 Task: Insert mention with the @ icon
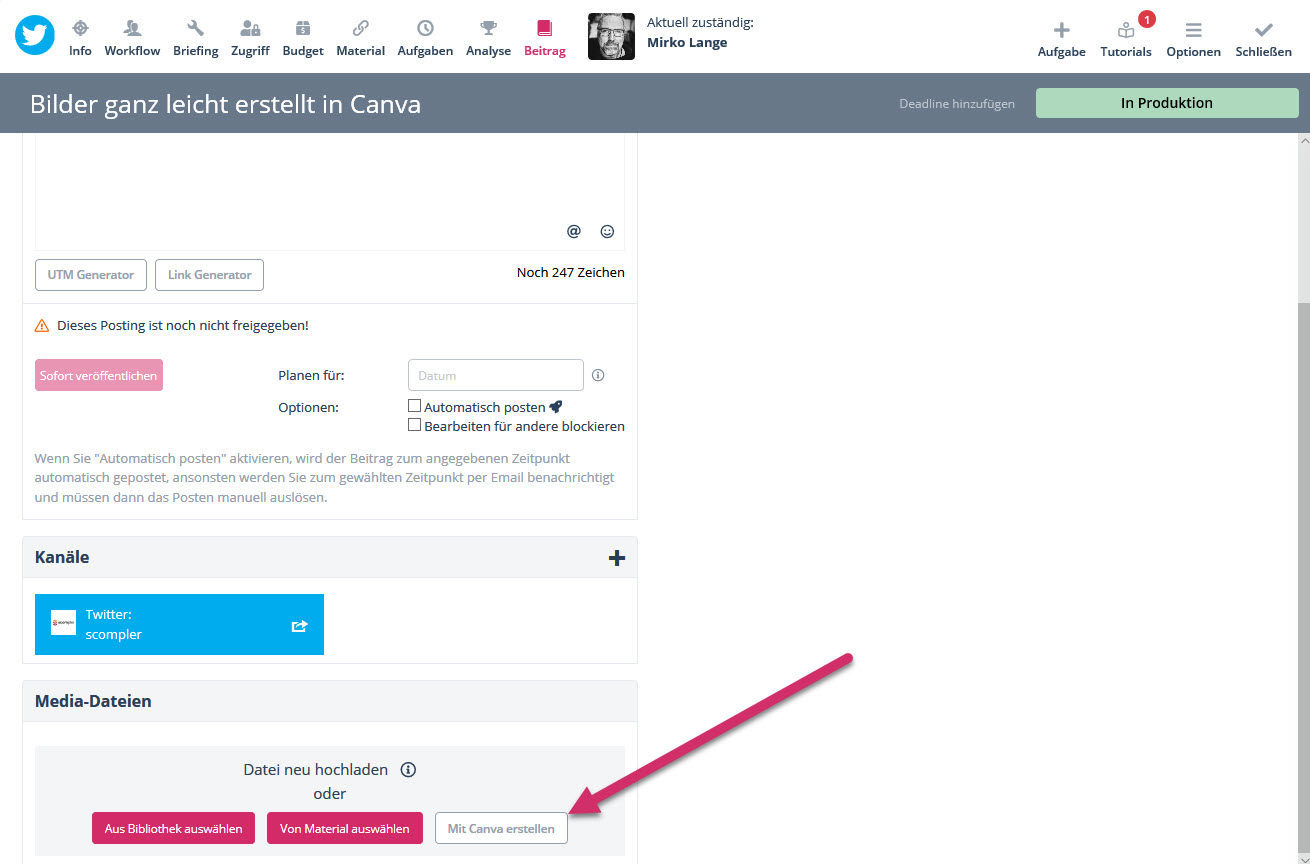573,231
